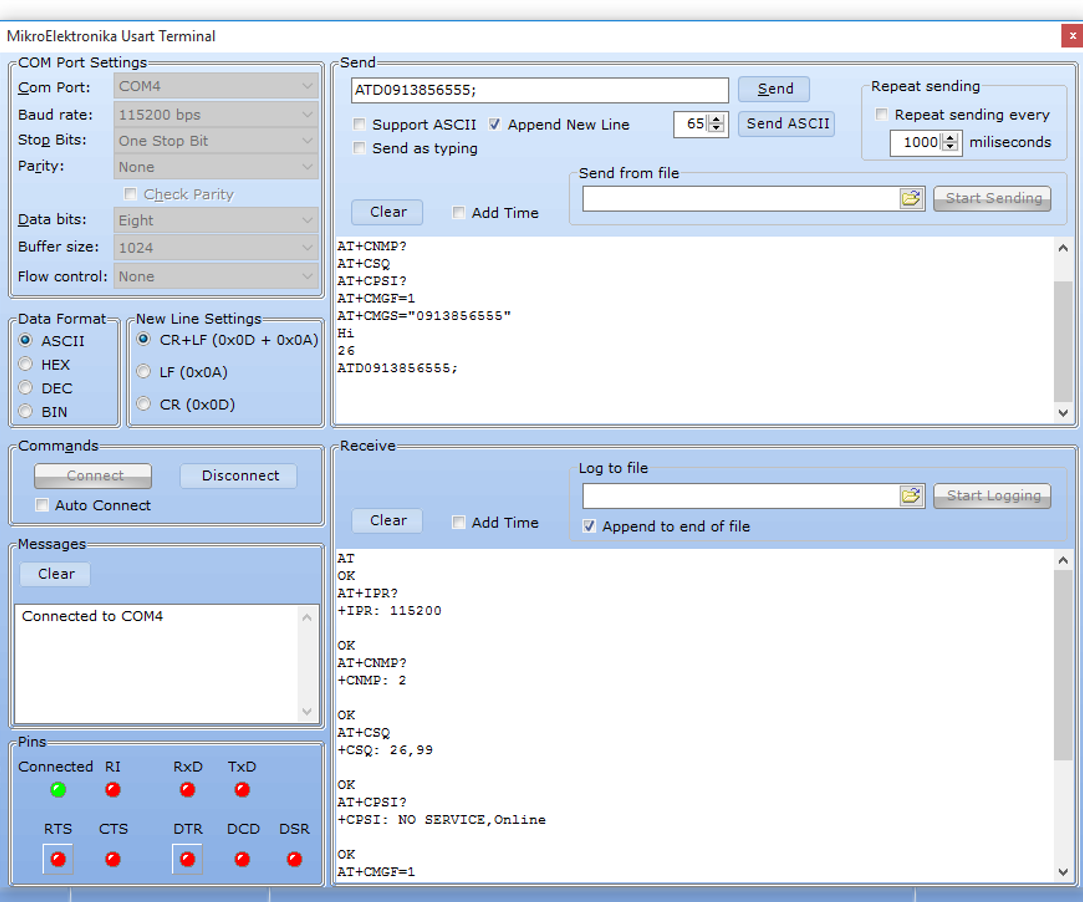
Task: Click the RTS pin indicator
Action: pos(58,859)
